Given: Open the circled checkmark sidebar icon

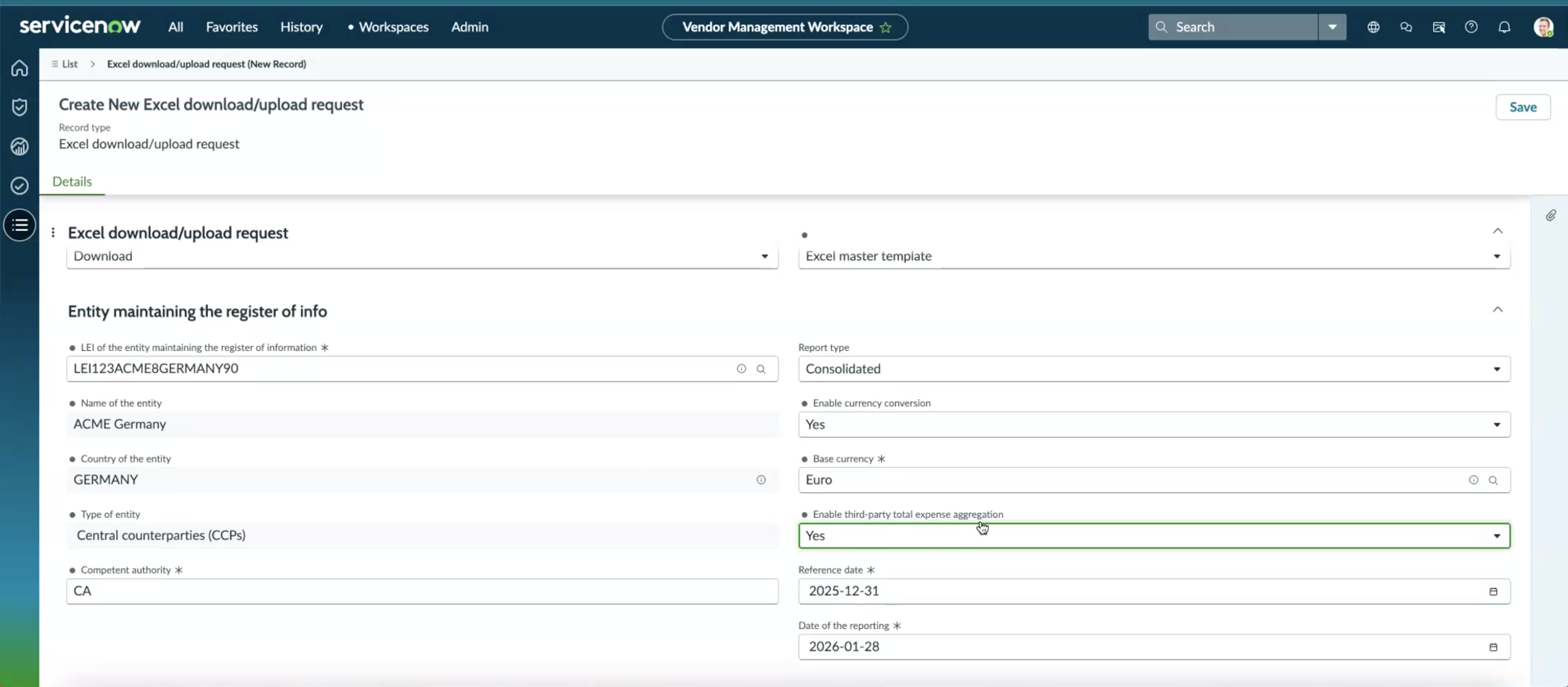Looking at the screenshot, I should point(20,185).
